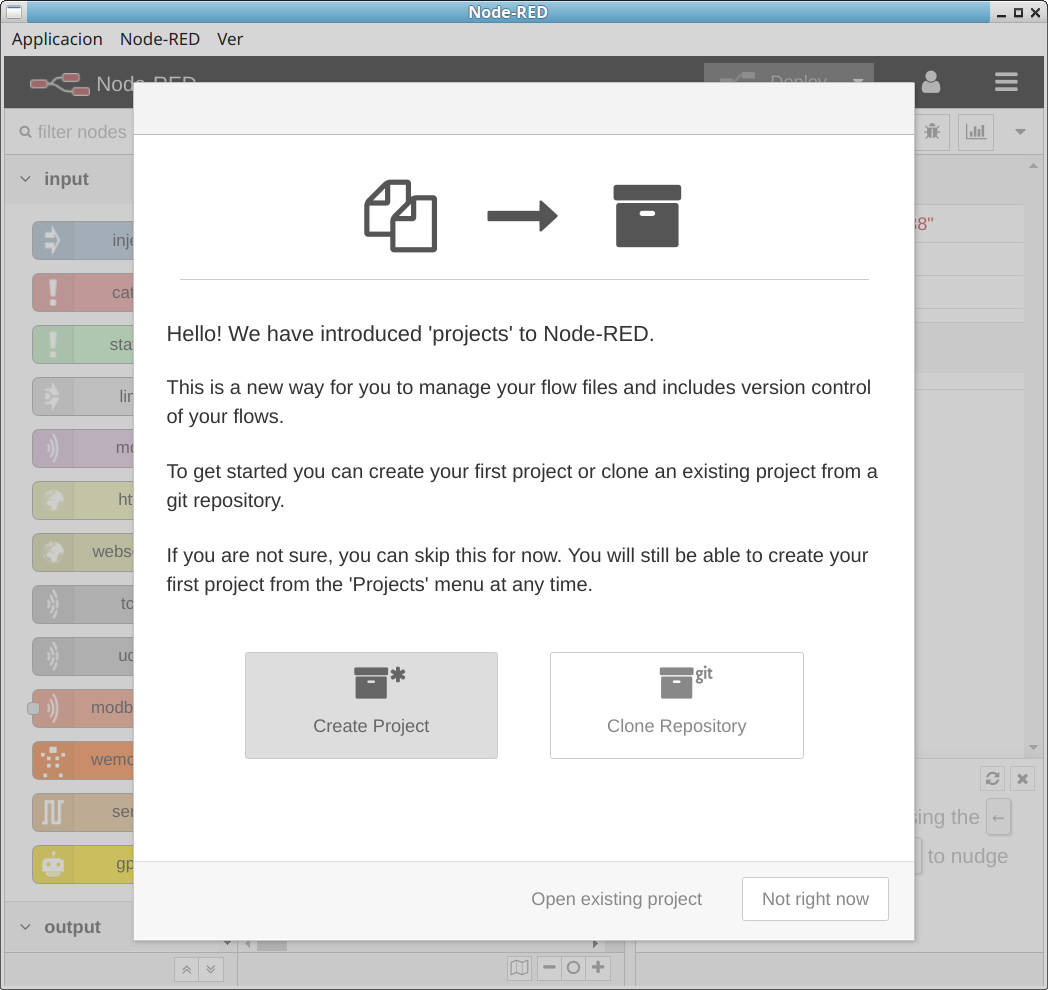
Task: Toggle the map navigator icon
Action: click(519, 967)
